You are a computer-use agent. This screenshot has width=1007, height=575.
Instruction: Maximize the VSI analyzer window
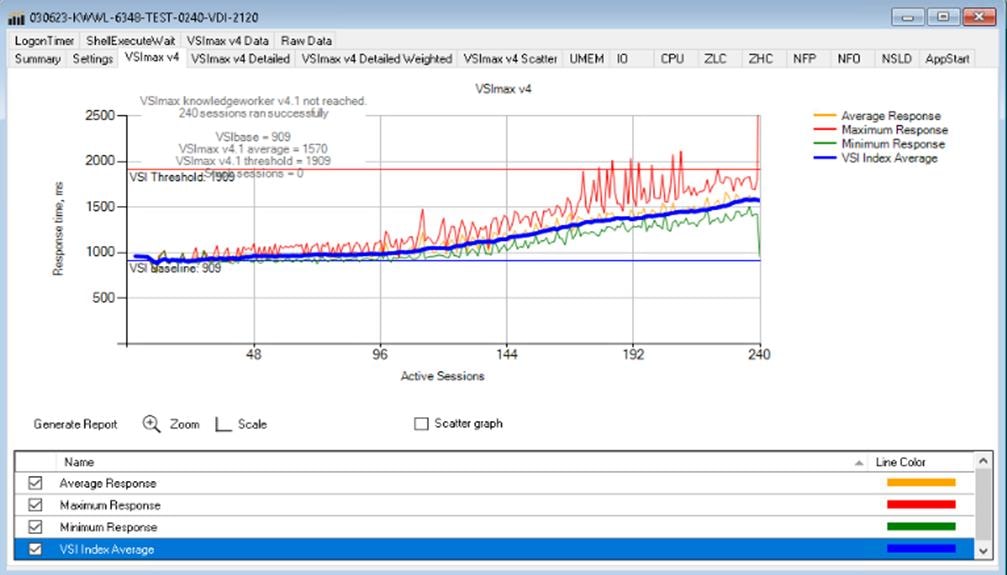coord(943,17)
